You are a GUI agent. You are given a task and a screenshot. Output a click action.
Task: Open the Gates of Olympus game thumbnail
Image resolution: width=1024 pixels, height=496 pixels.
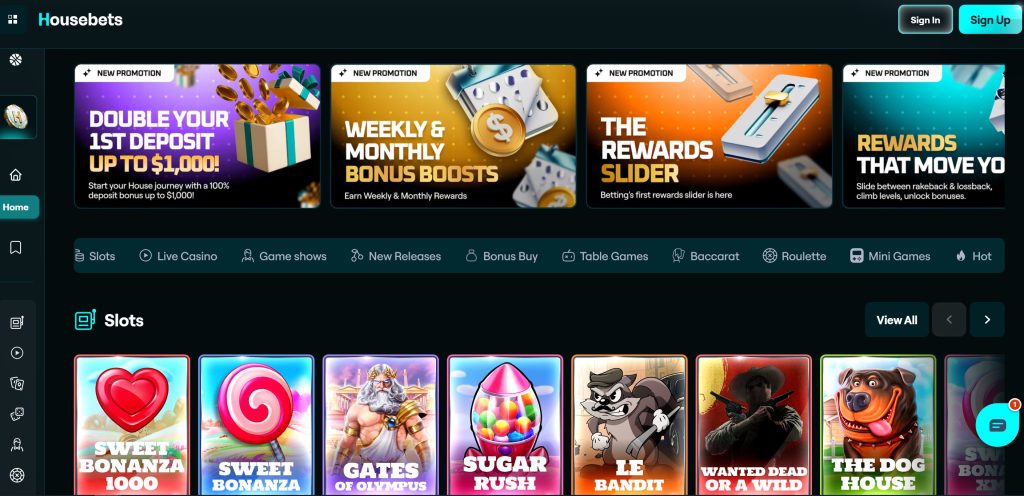(381, 424)
